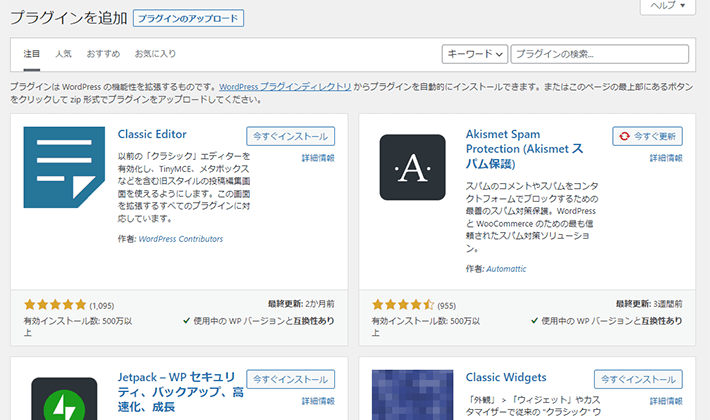The image size is (710, 420).
Task: Select the 人気 tab
Action: pos(63,54)
